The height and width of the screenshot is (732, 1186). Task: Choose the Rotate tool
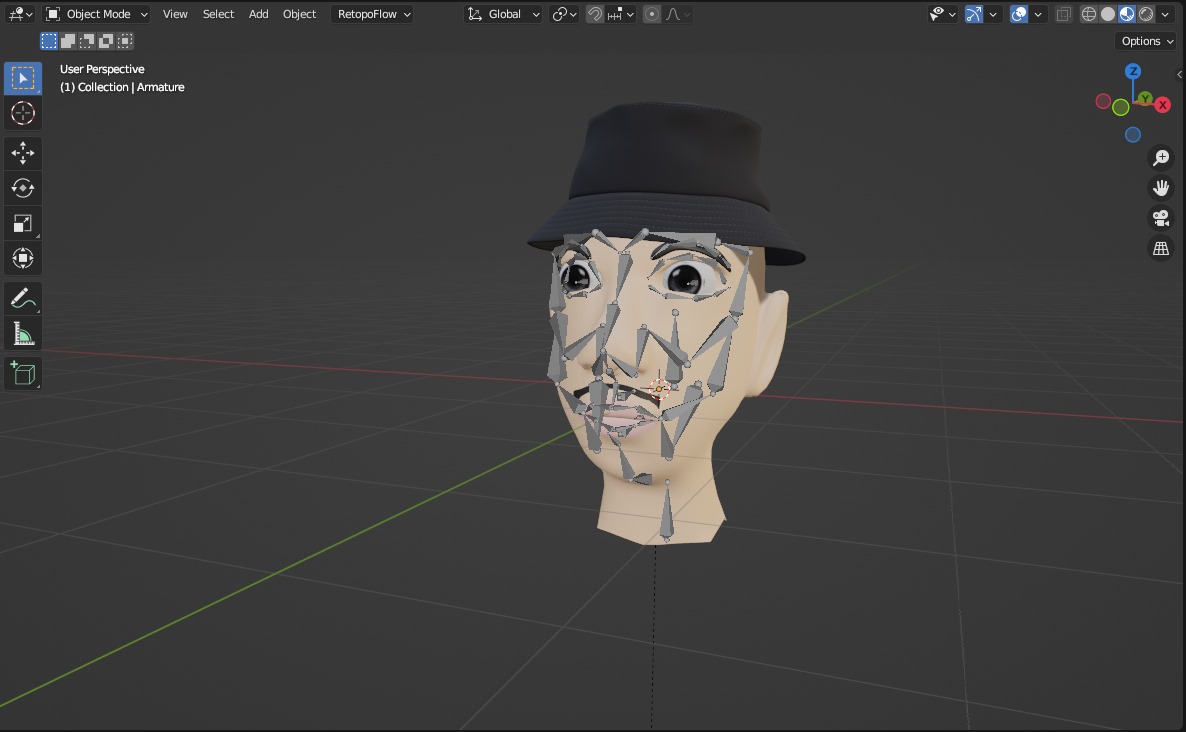click(23, 188)
